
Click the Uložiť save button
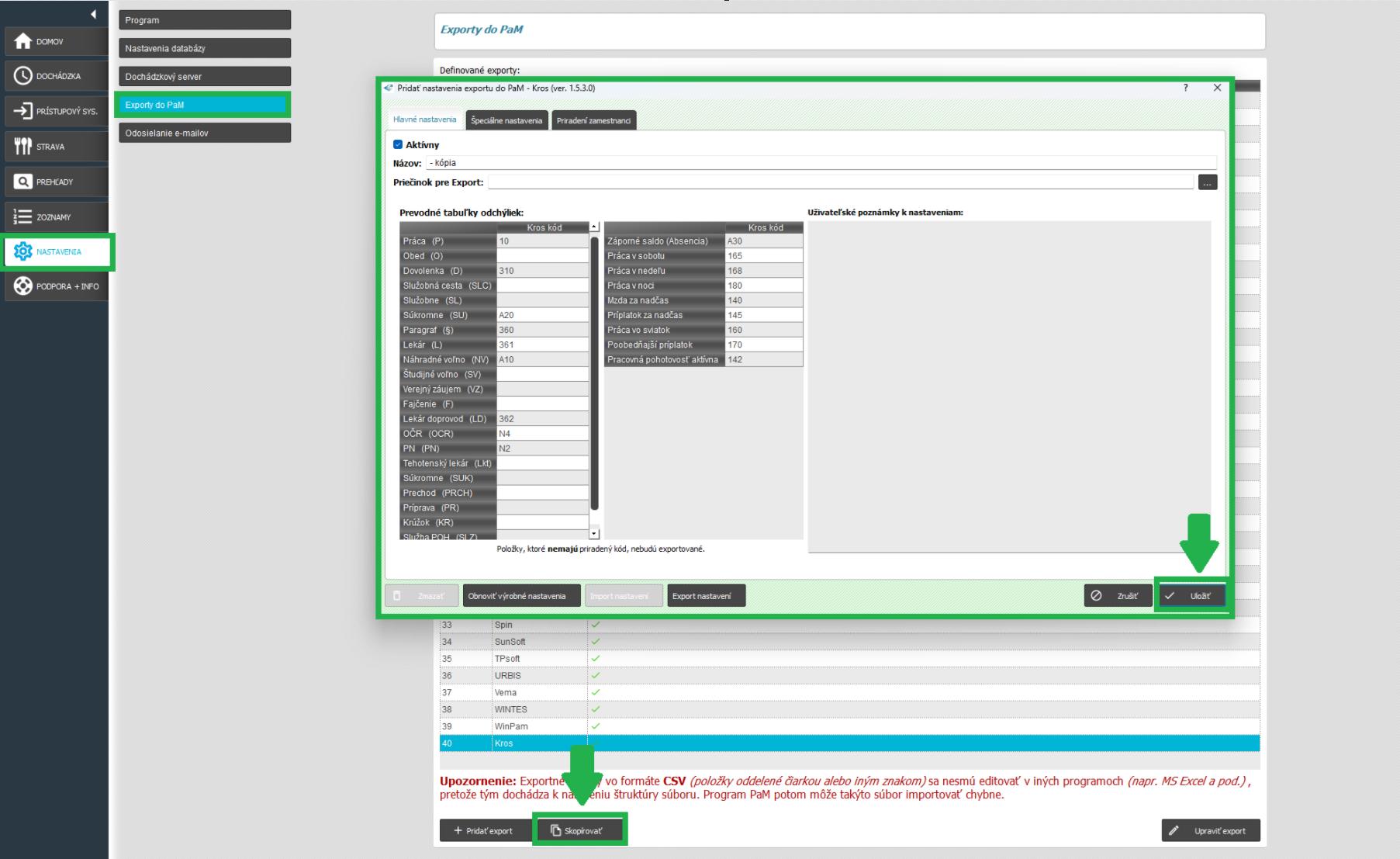point(1192,596)
